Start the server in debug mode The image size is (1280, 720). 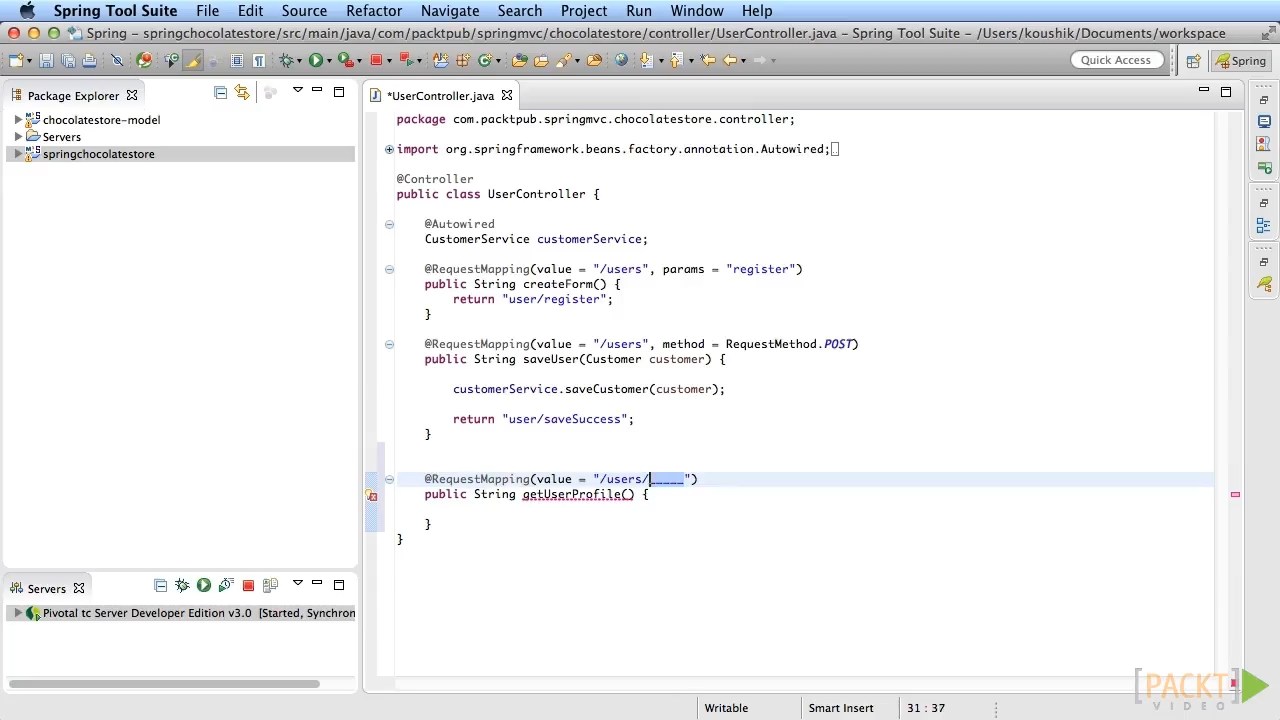click(x=182, y=586)
